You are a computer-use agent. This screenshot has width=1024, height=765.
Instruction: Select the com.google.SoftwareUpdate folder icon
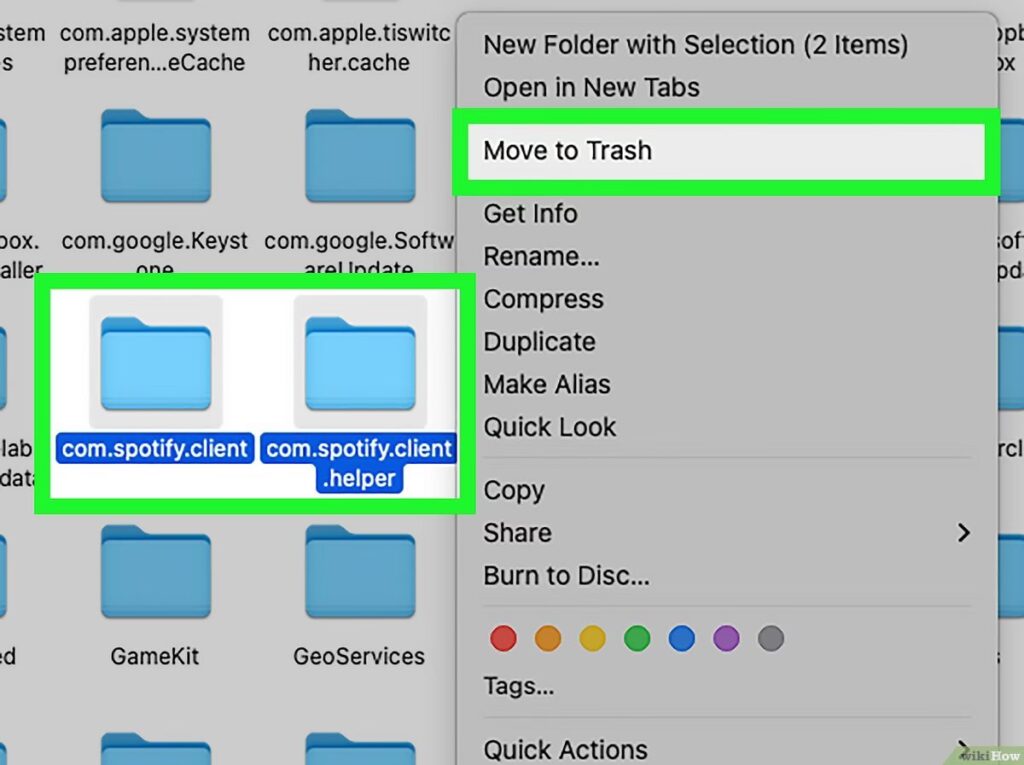359,156
